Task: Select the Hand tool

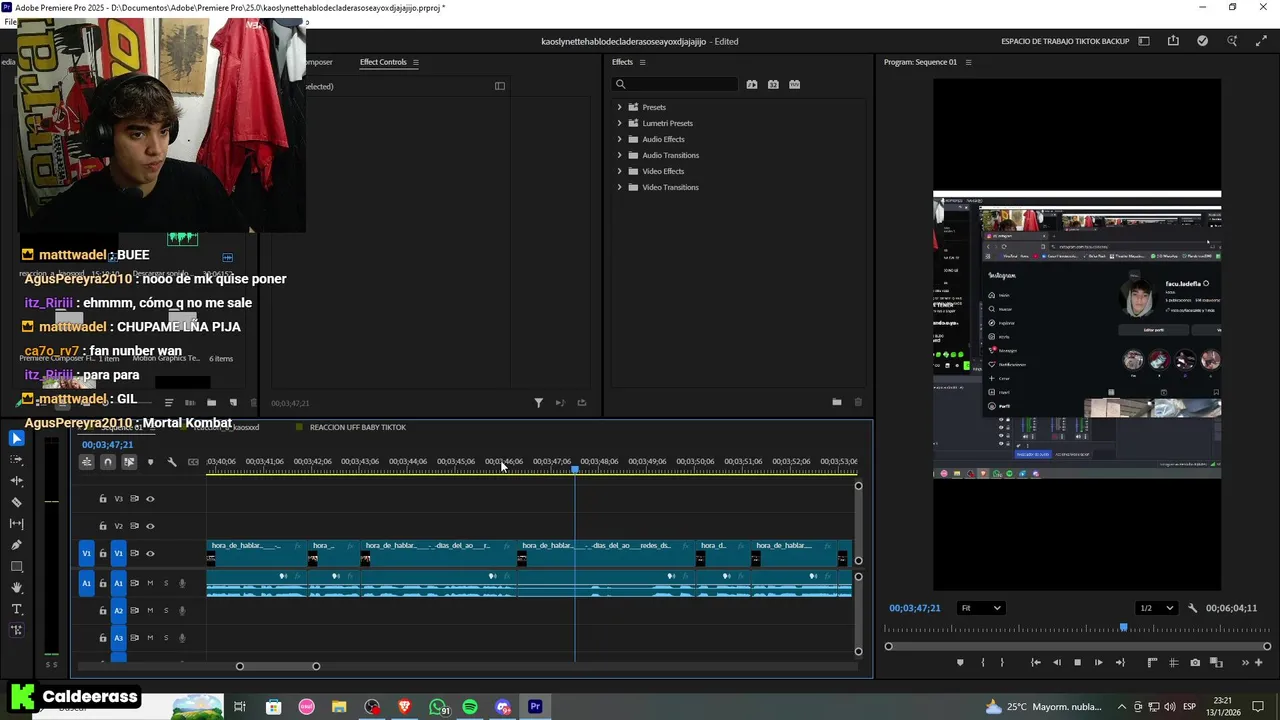Action: click(16, 588)
